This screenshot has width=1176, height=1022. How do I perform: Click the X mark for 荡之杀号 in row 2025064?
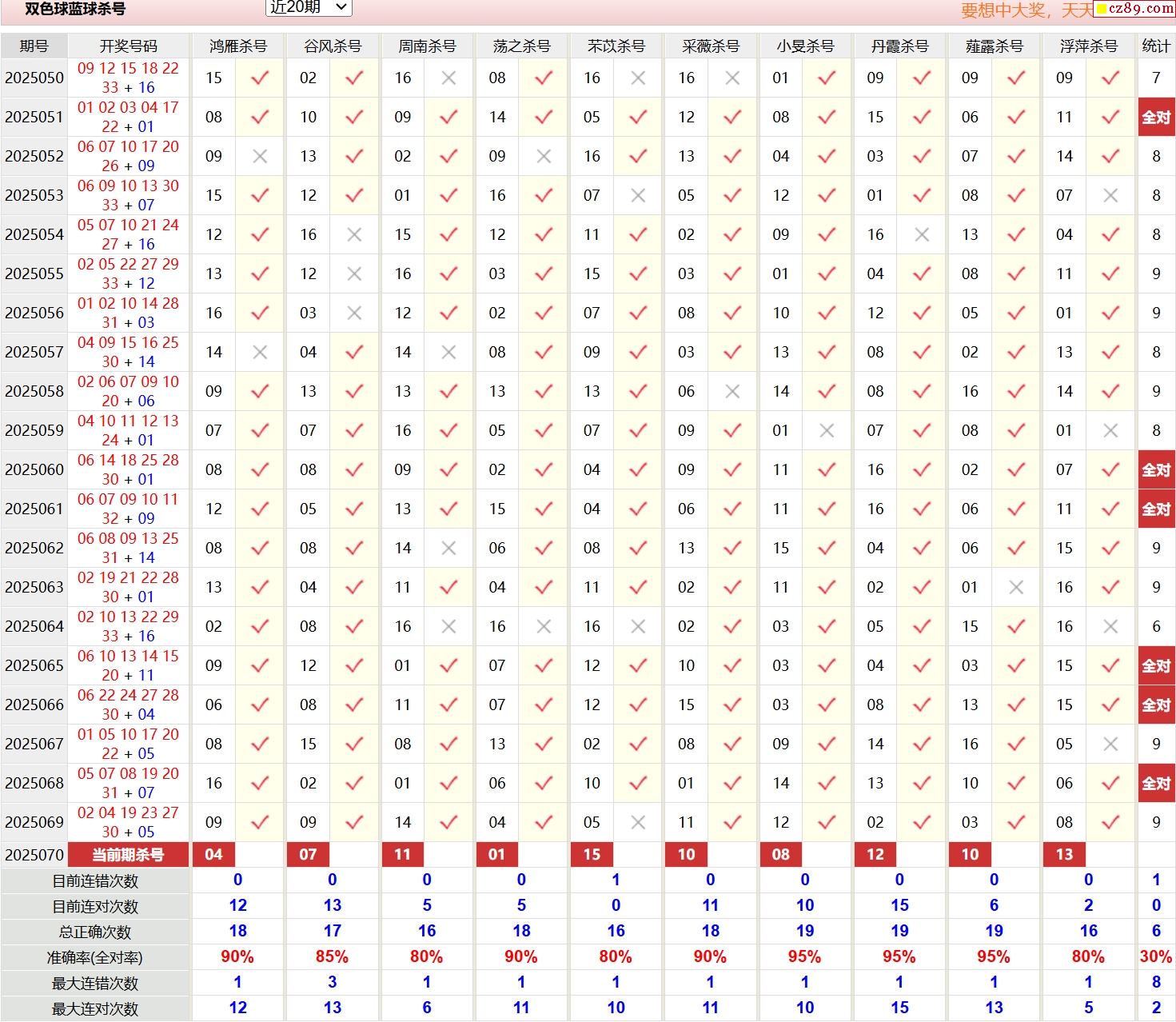[x=544, y=626]
